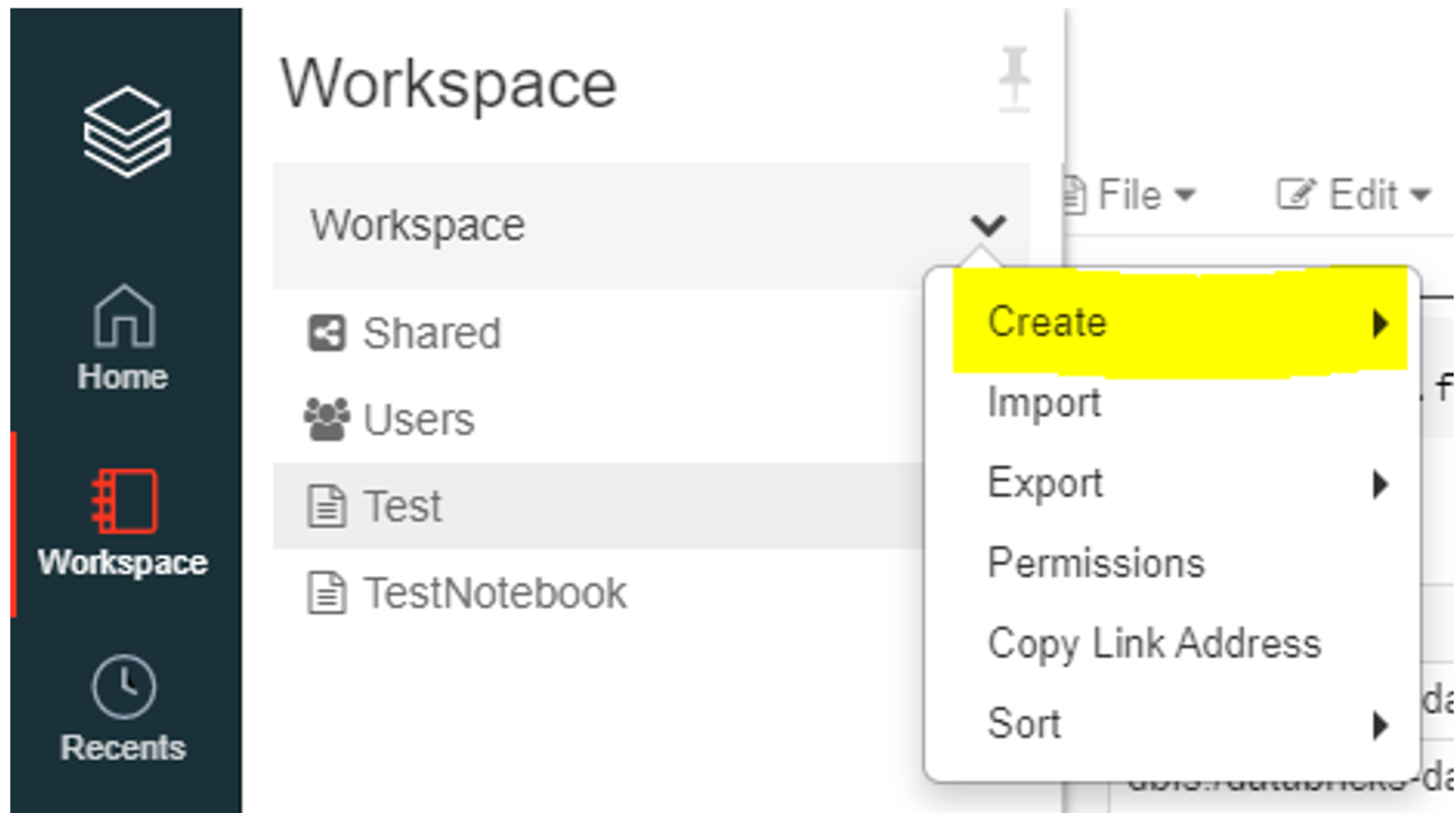The image size is (1456, 813).
Task: Open the TestNotebook item in the list
Action: click(x=494, y=594)
